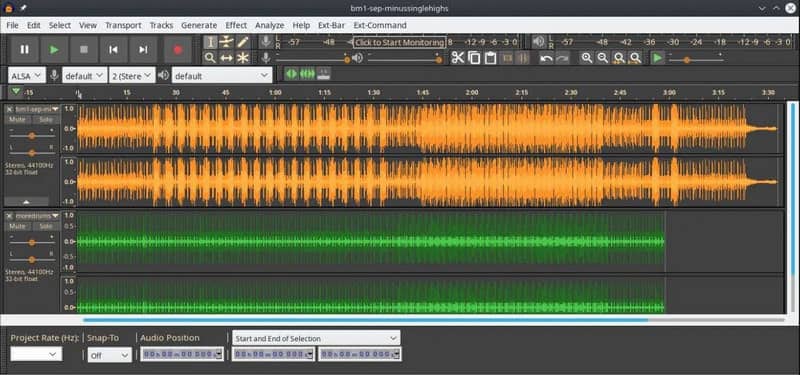The image size is (800, 375).
Task: Click the green Play-at-speed button
Action: (x=658, y=58)
